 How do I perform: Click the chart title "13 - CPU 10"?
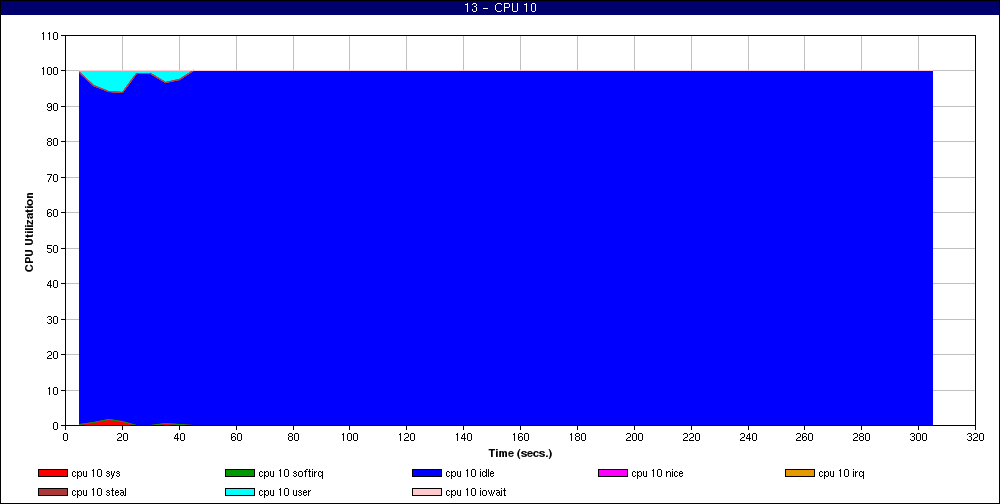pos(500,8)
